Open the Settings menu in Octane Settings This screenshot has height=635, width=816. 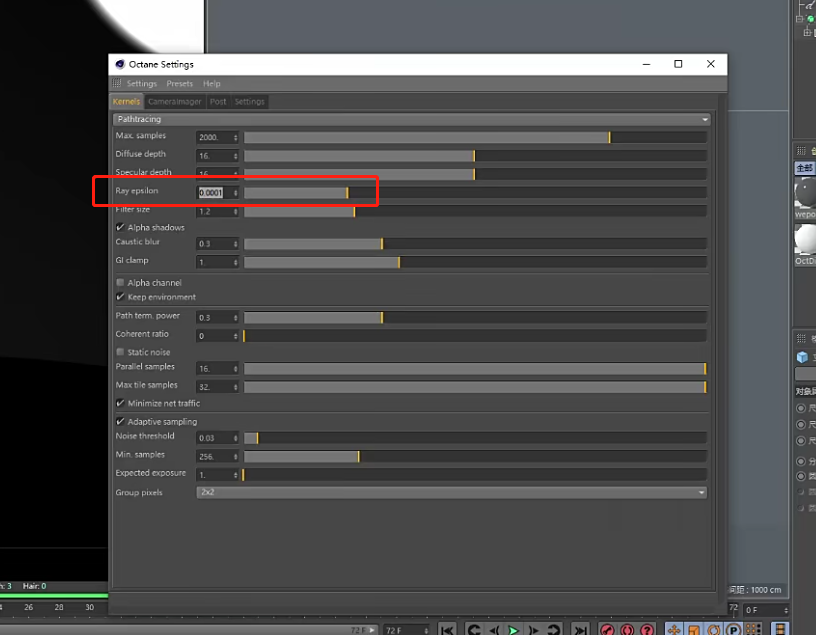pyautogui.click(x=142, y=83)
